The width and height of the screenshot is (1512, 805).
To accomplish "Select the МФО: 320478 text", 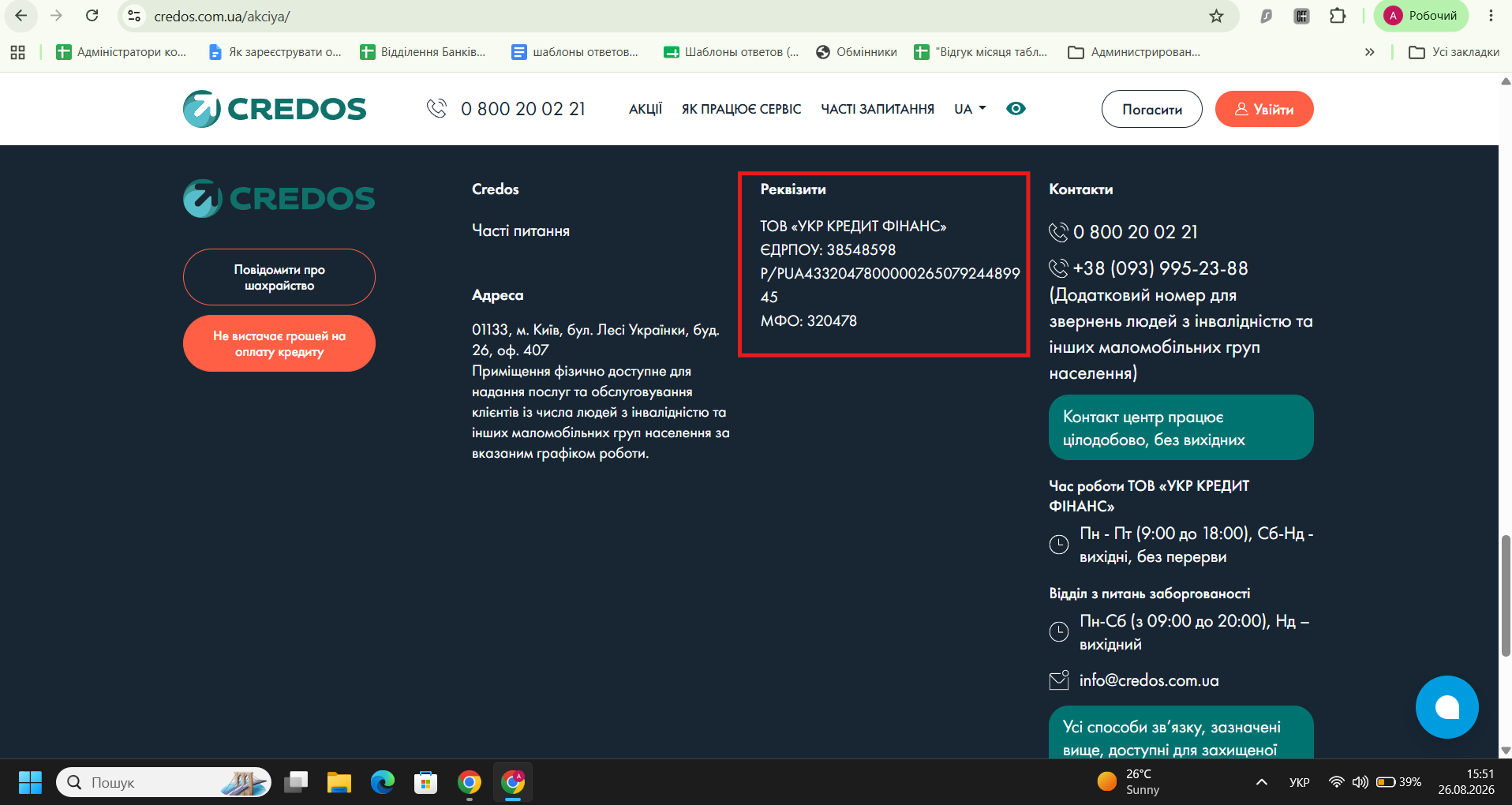I will [x=809, y=320].
